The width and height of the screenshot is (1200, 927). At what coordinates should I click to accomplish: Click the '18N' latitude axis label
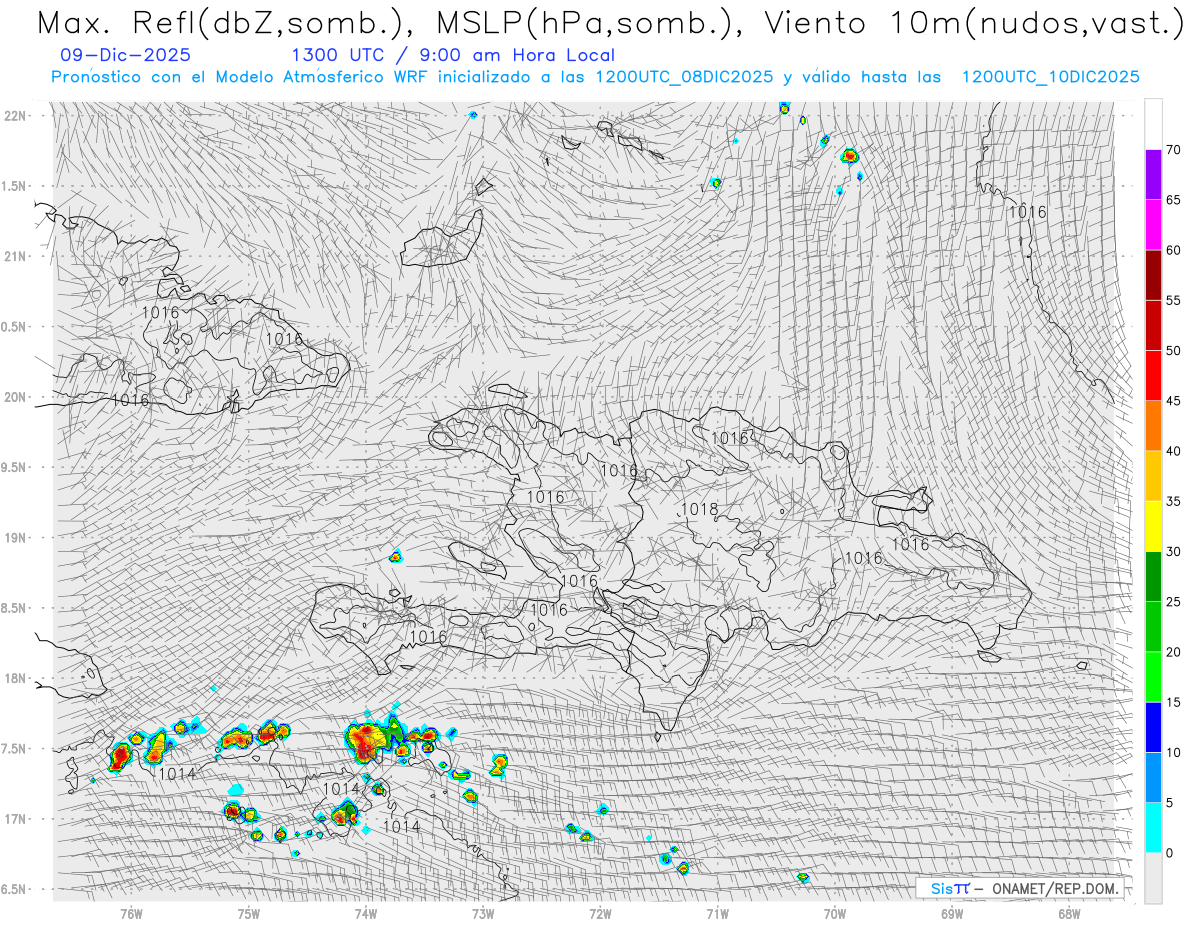tap(17, 678)
